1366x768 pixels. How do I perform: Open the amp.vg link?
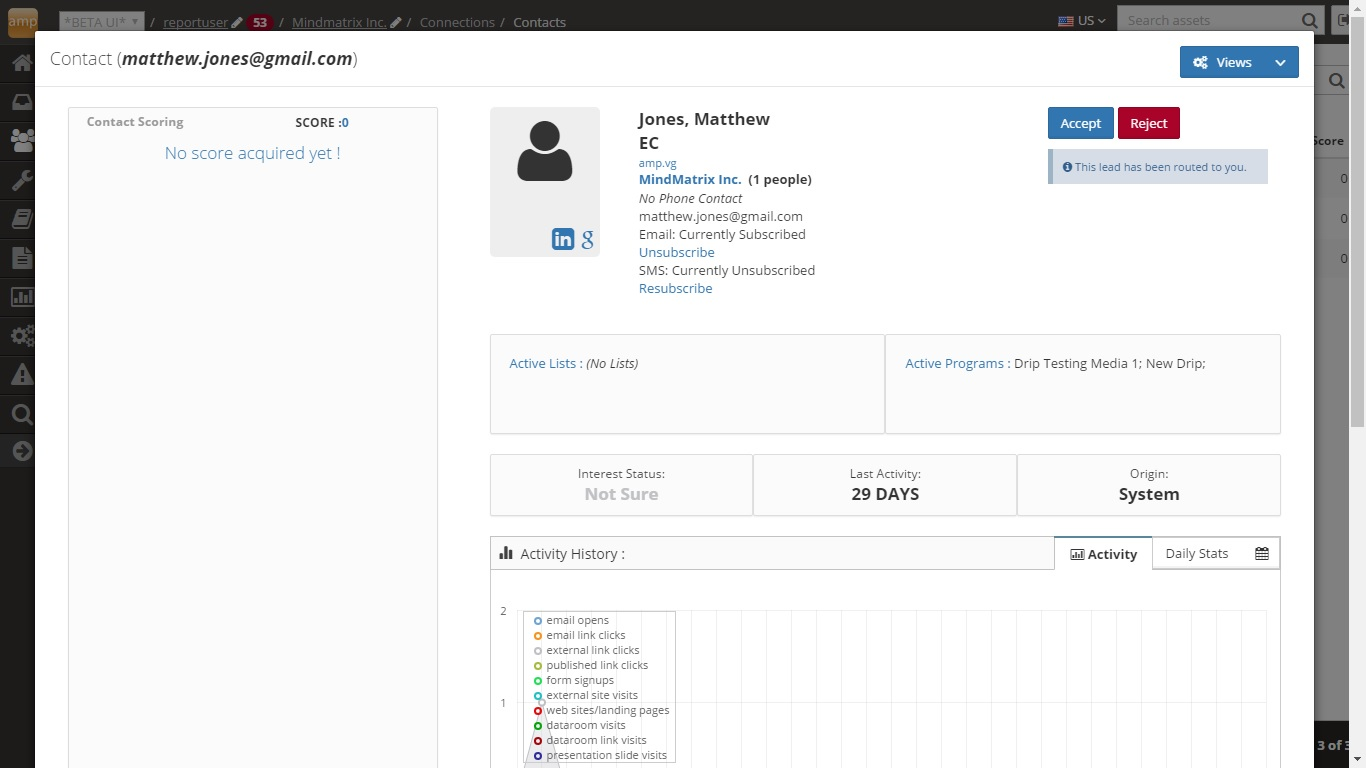point(658,163)
